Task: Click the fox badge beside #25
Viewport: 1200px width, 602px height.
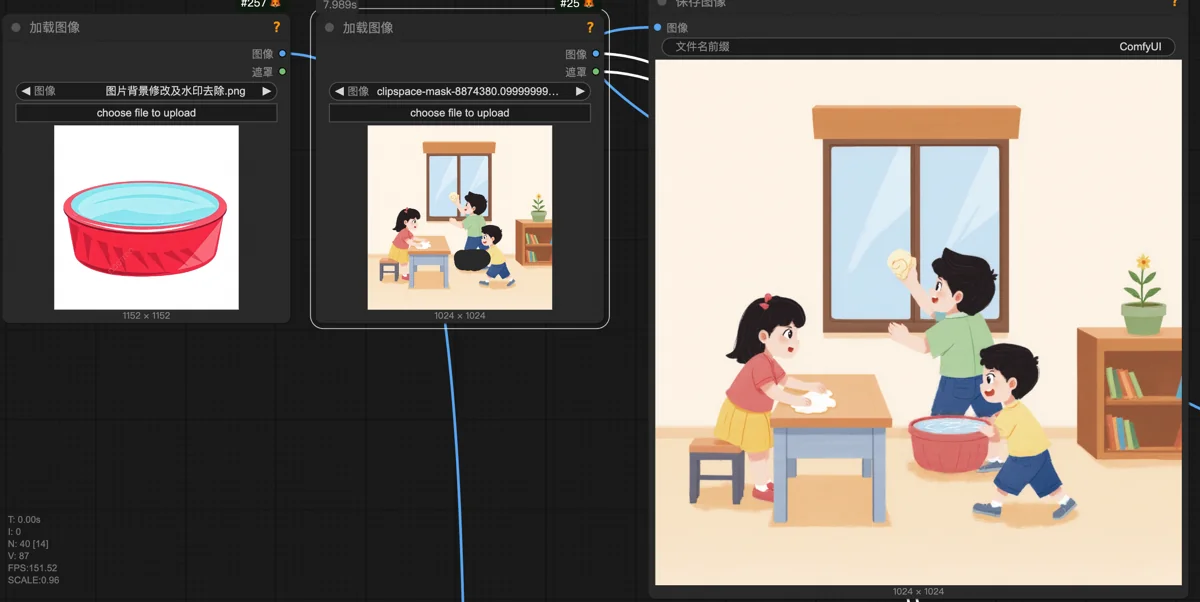Action: coord(589,4)
